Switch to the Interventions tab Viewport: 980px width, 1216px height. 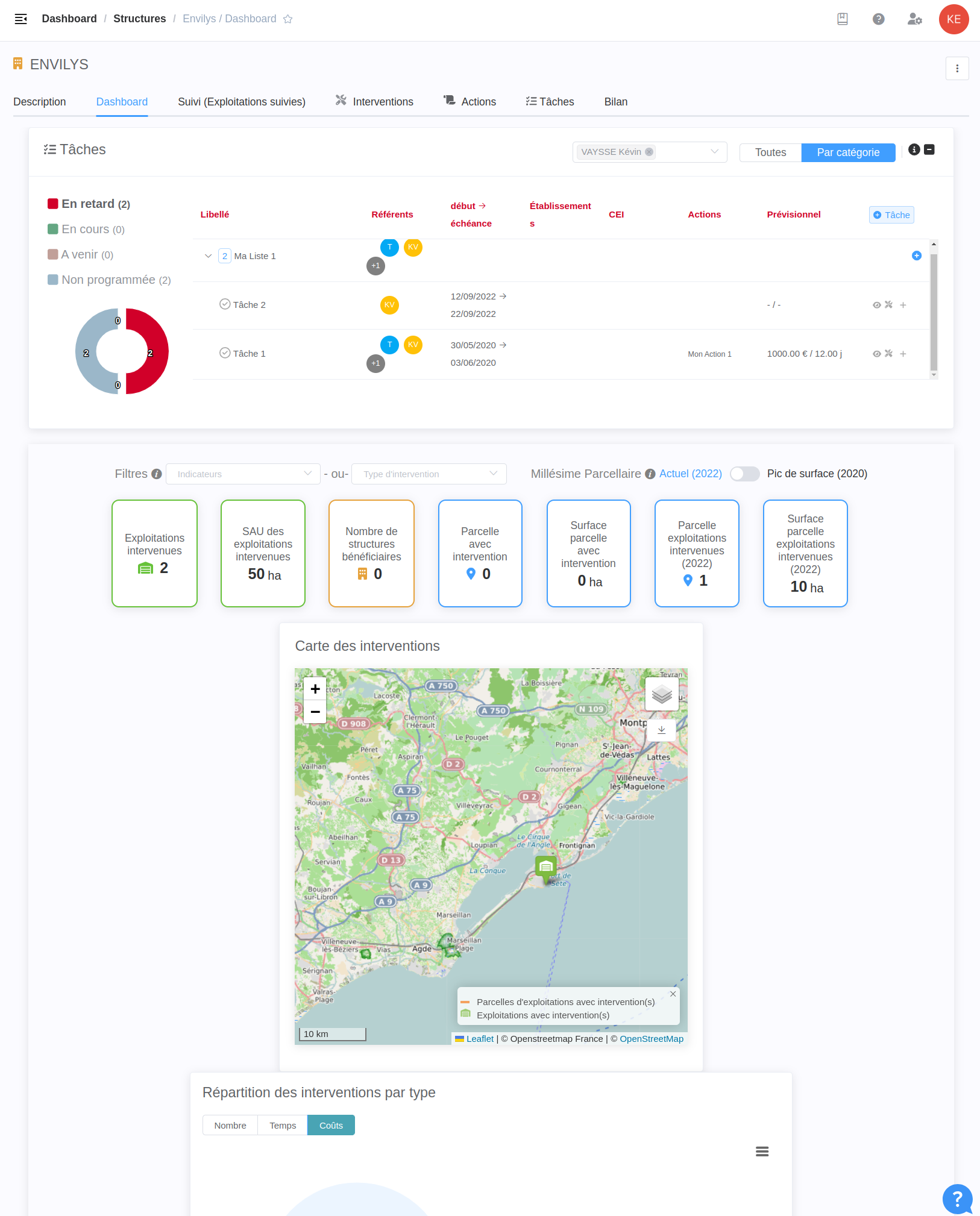tap(382, 101)
